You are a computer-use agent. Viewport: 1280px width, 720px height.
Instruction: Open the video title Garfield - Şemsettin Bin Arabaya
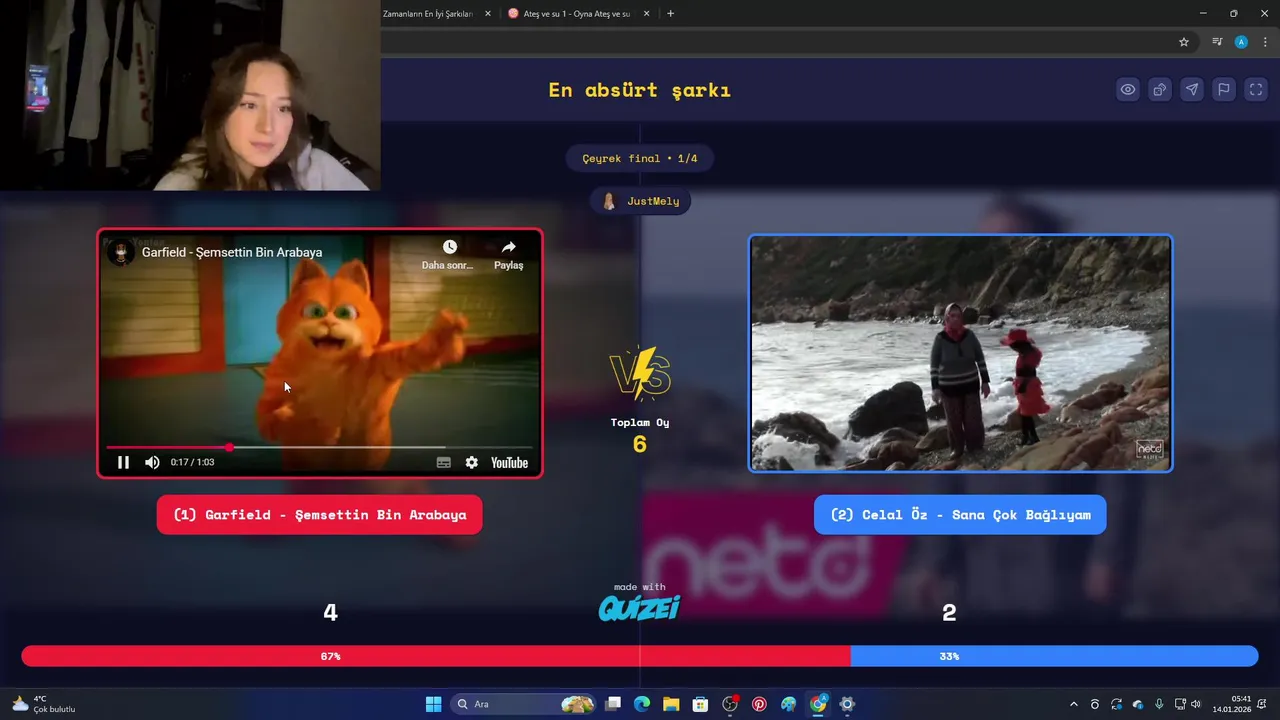[x=232, y=252]
